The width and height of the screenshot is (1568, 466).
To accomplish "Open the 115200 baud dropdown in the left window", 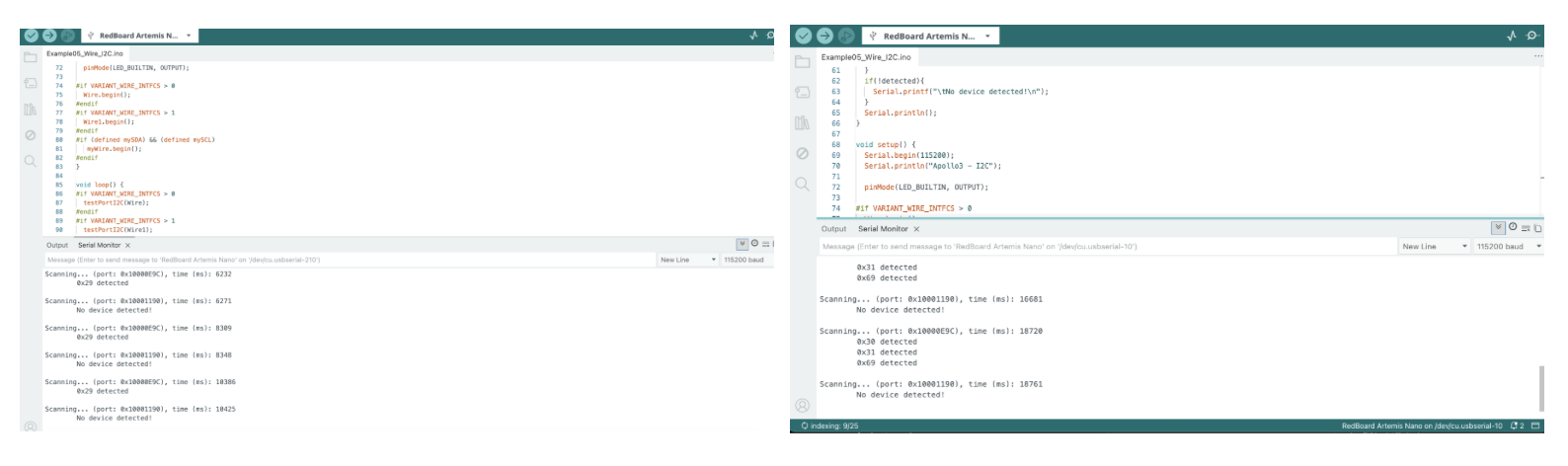I will pos(746,260).
